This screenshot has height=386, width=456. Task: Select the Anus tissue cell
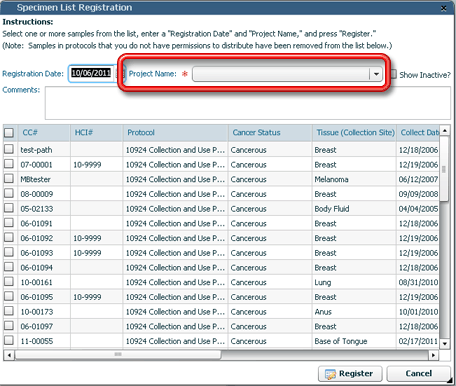pos(354,312)
